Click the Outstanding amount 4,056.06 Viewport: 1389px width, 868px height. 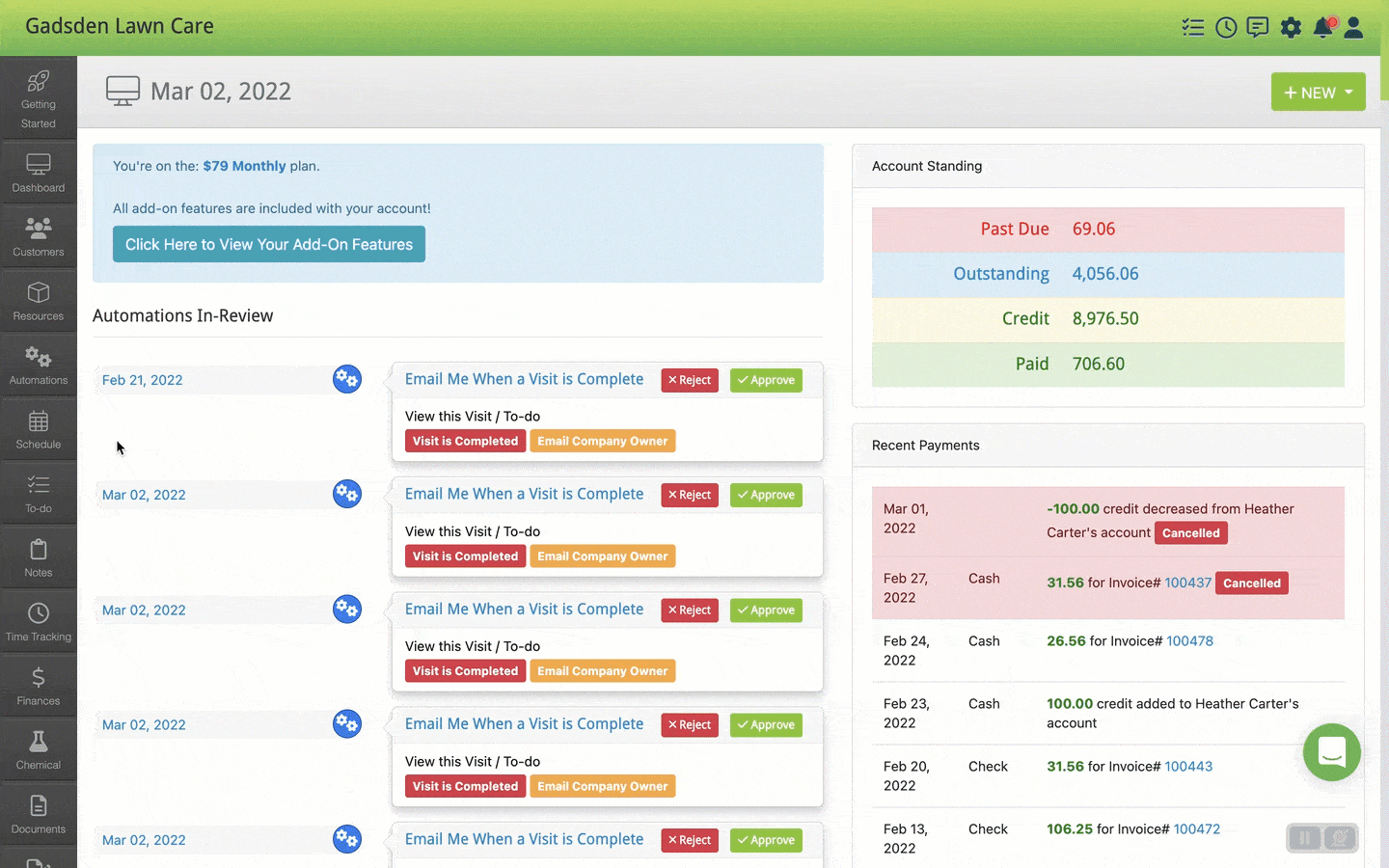point(1105,274)
